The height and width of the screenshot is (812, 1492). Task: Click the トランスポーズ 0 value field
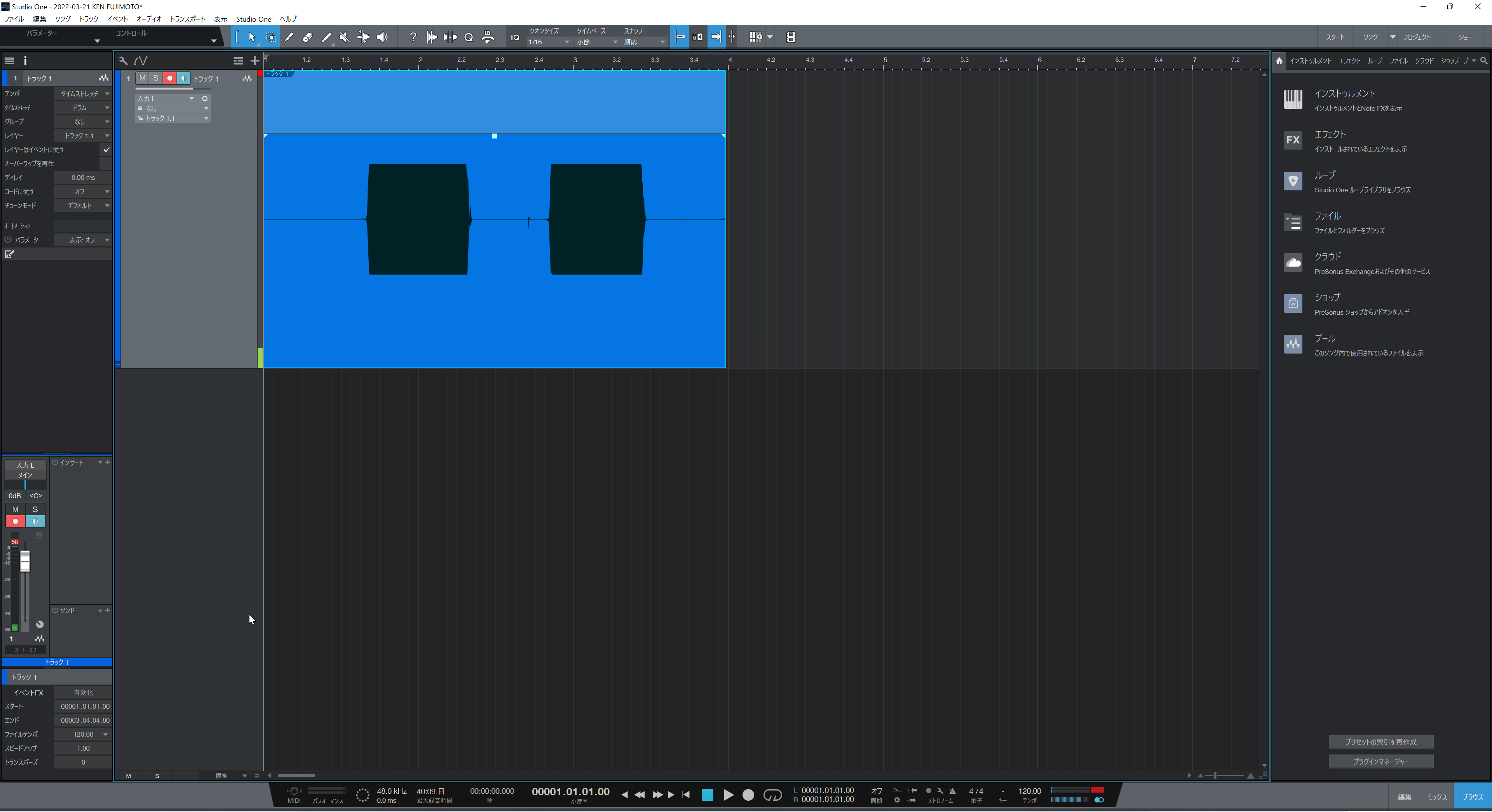pyautogui.click(x=83, y=762)
